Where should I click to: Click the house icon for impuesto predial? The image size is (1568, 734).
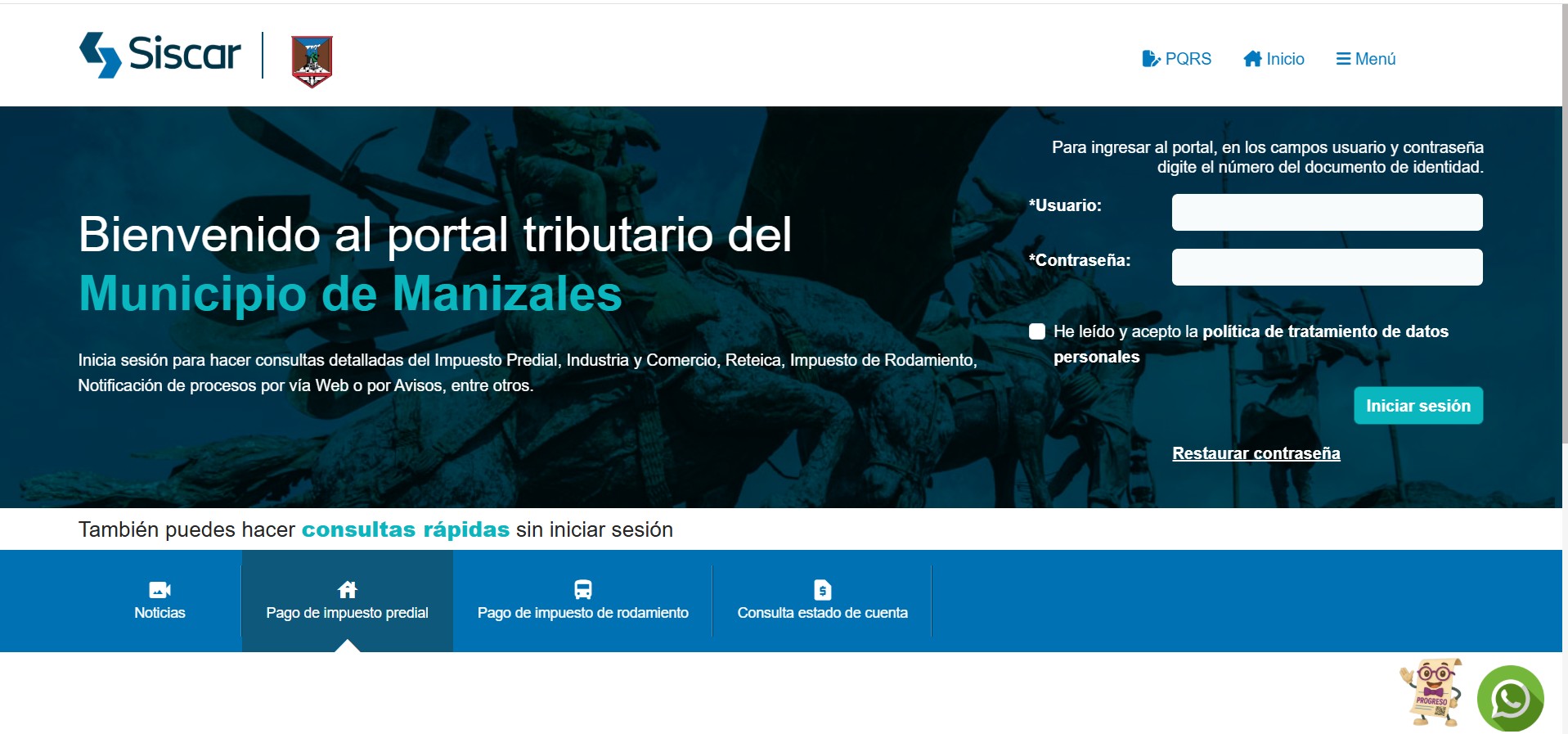click(x=348, y=589)
